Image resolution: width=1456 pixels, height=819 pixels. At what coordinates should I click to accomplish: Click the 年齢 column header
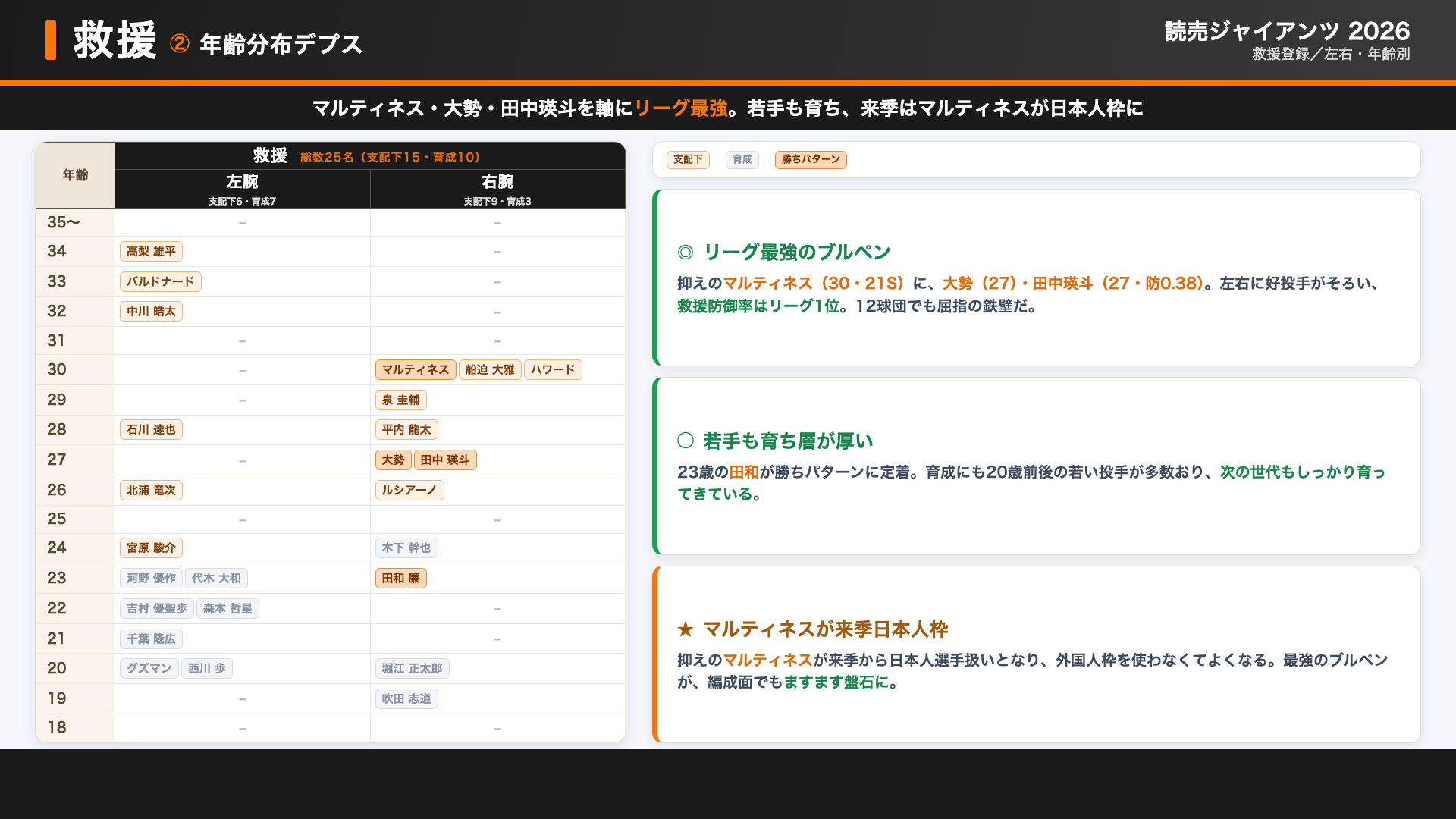tap(75, 175)
